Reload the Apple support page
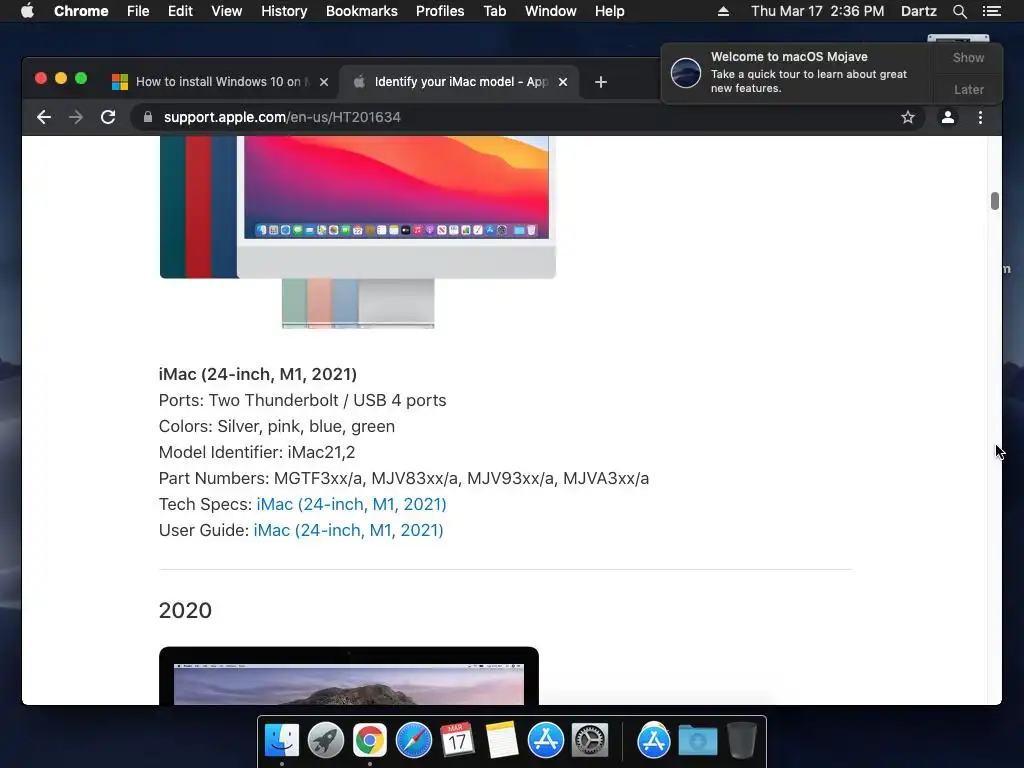Screen dimensions: 1024x768 tap(108, 118)
